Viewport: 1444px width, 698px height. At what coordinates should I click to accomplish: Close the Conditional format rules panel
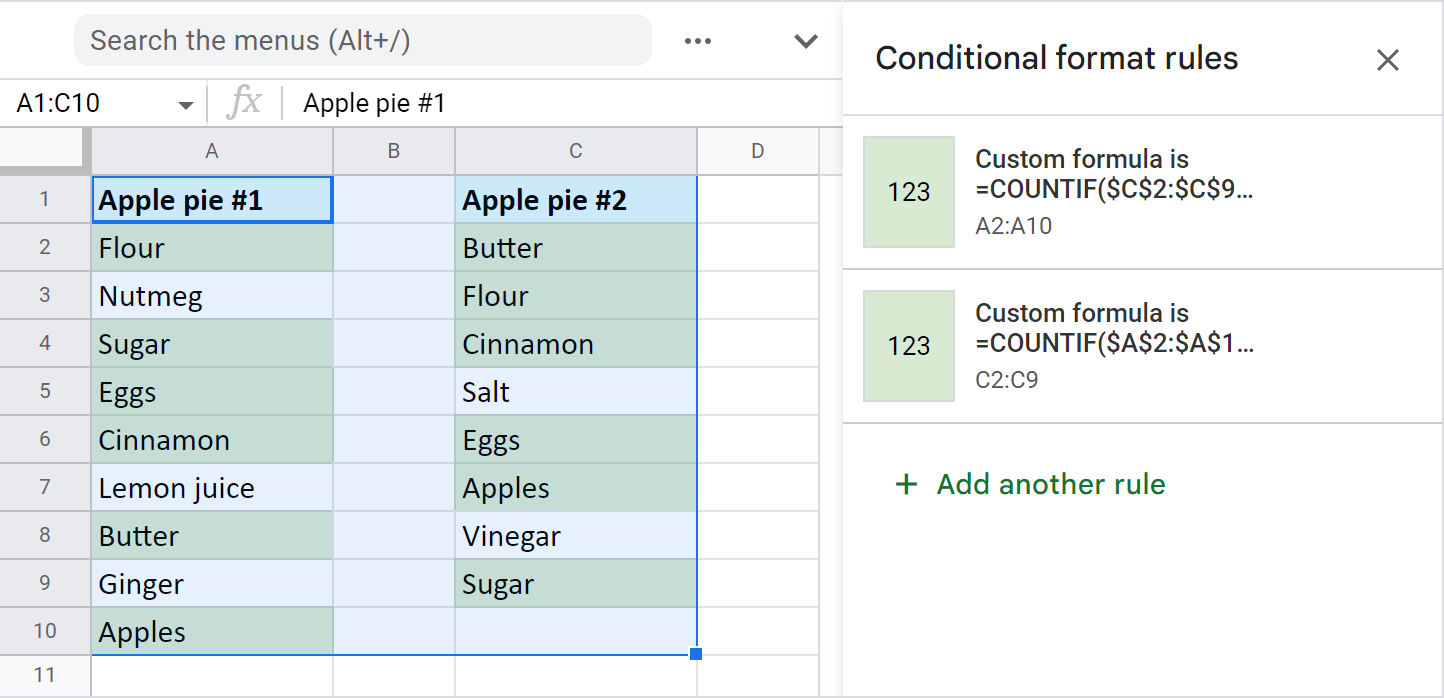click(1388, 59)
